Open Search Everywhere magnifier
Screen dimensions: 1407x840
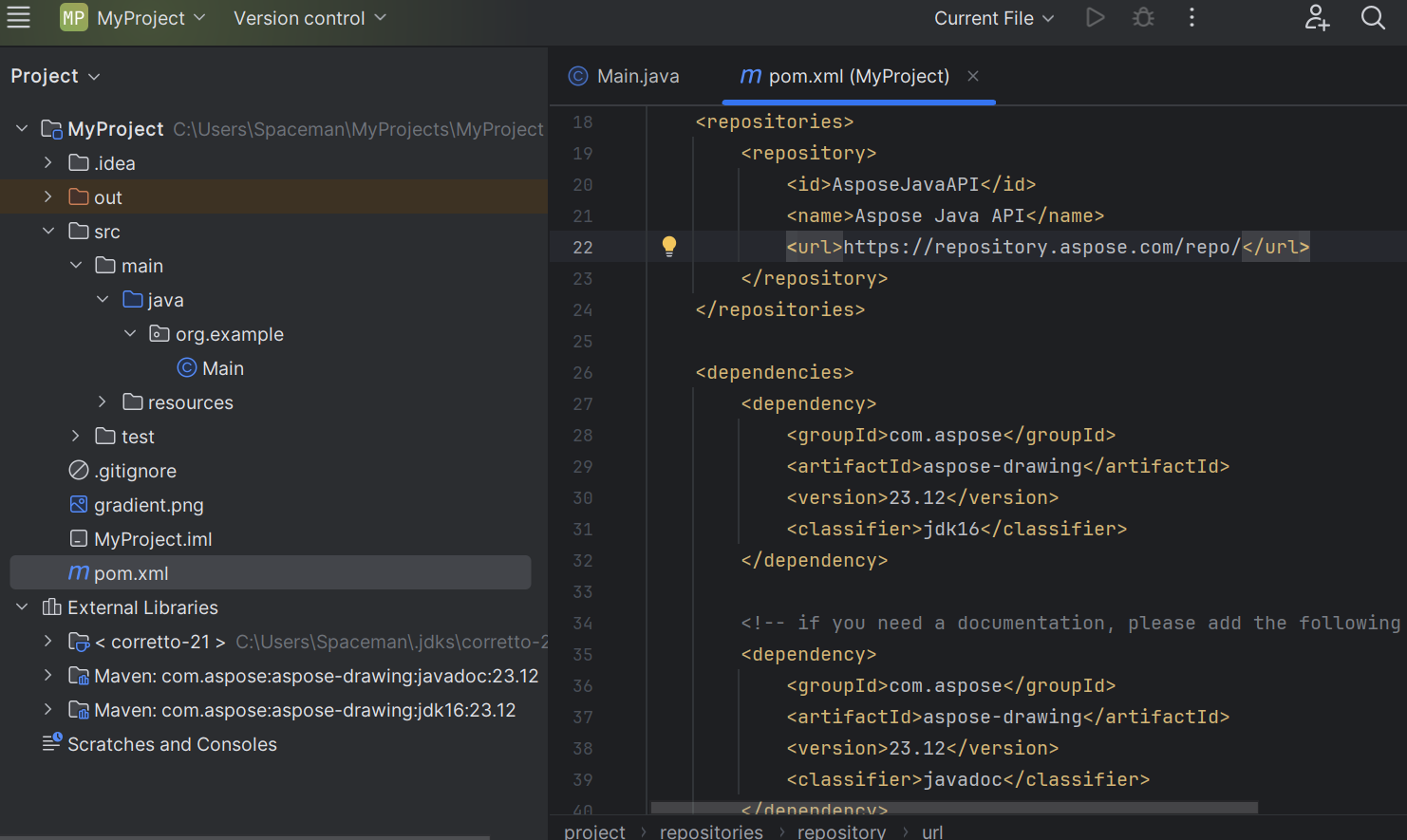[x=1373, y=17]
